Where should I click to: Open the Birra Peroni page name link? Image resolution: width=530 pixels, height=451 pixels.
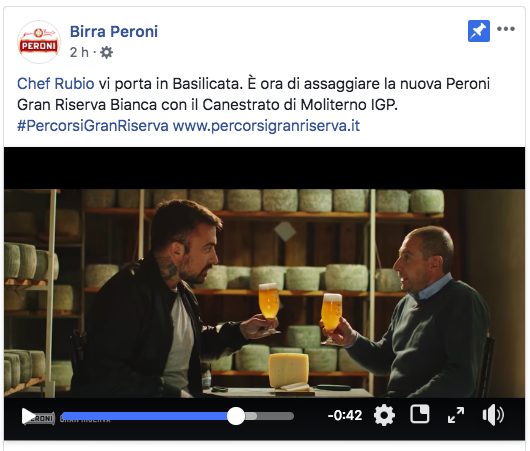coord(114,31)
